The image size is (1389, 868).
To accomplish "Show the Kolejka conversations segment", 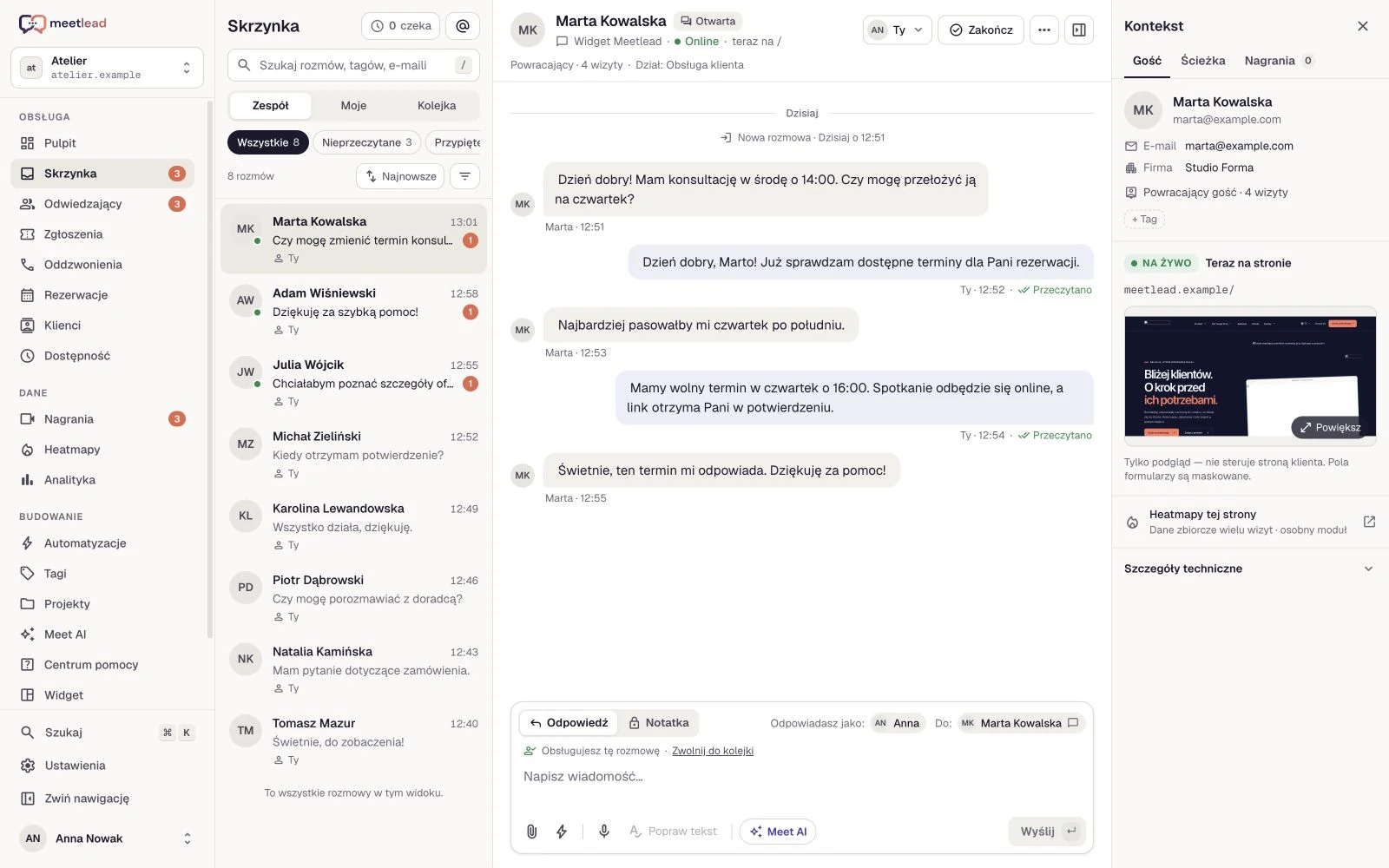I will 437,106.
